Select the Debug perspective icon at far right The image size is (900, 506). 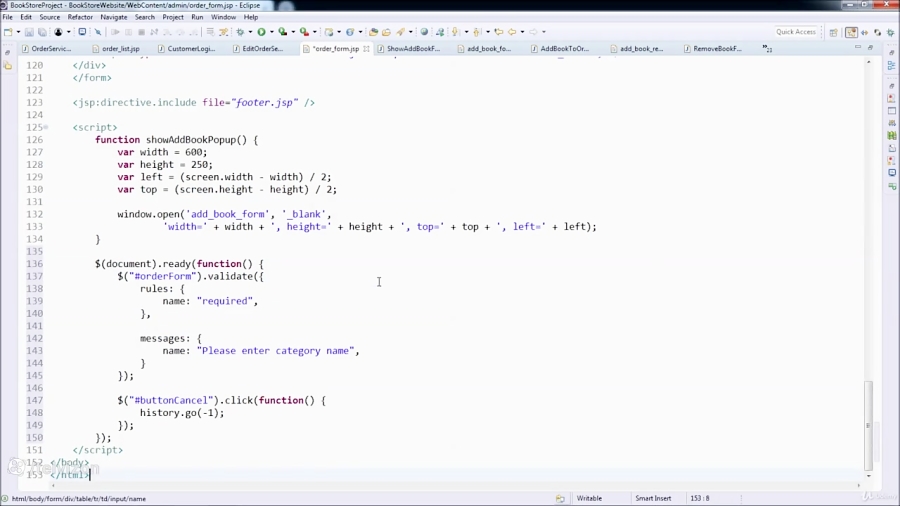(891, 32)
